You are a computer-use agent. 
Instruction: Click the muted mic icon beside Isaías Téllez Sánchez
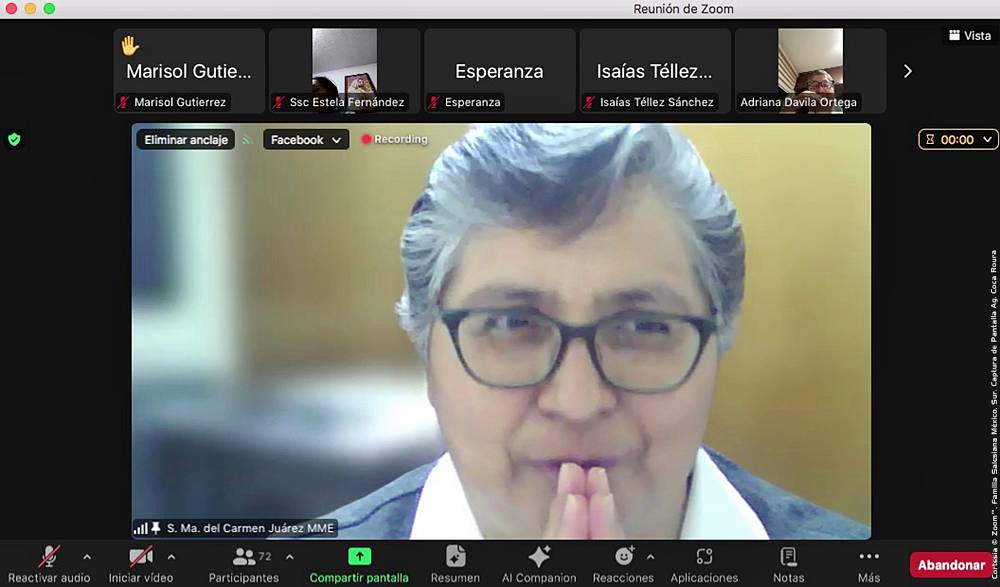coord(589,102)
